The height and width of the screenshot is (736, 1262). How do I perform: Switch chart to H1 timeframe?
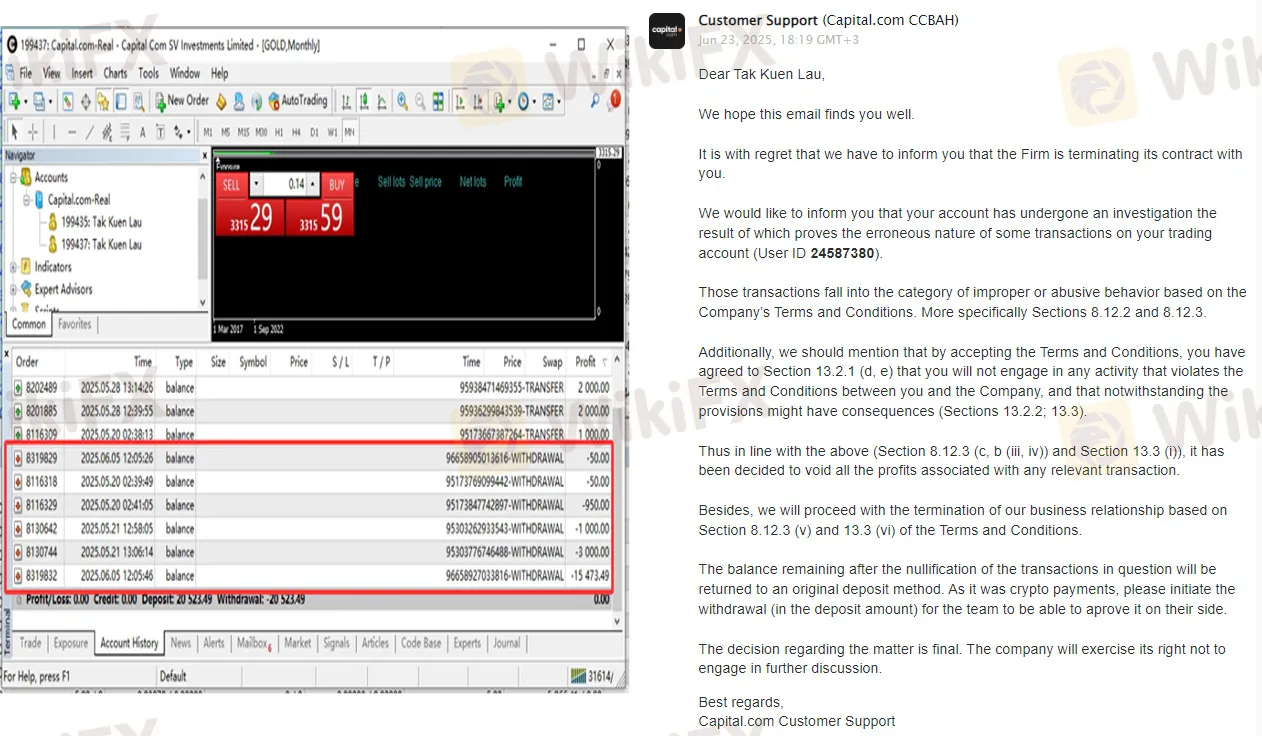click(x=279, y=132)
